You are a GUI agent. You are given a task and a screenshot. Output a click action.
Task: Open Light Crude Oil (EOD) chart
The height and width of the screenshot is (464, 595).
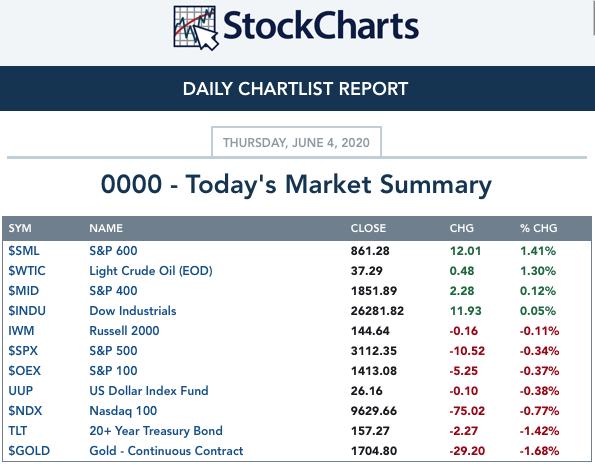click(x=151, y=271)
